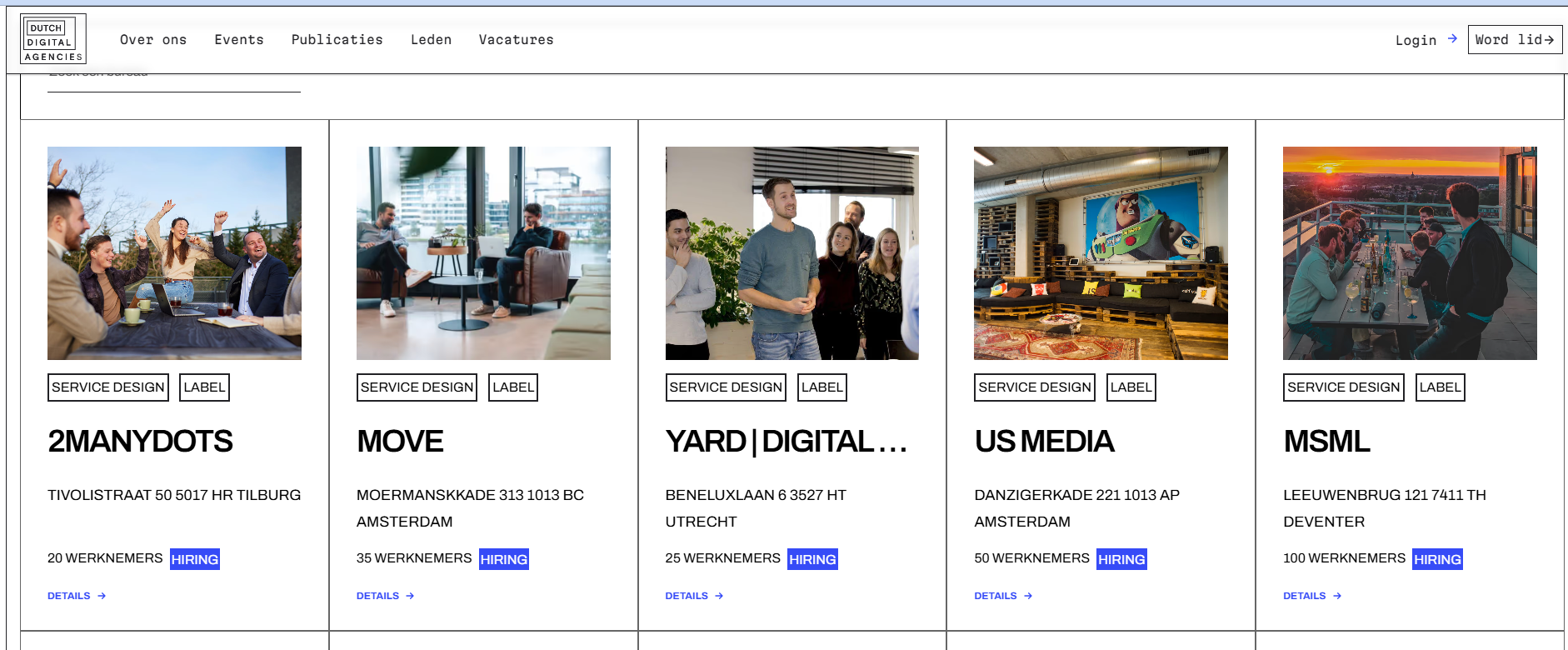Click address Leeuwenbrug 121 7411 TH Deventer

[x=1385, y=508]
